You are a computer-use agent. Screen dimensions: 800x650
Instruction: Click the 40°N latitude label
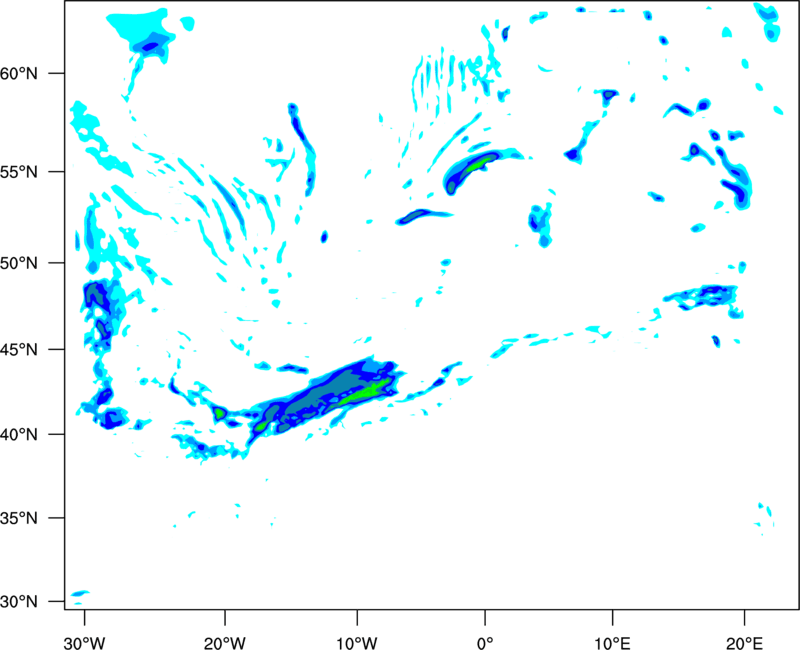19,435
